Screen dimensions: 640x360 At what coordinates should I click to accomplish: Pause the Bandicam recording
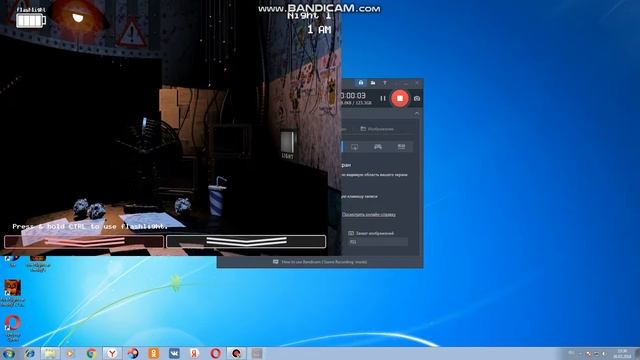(383, 98)
